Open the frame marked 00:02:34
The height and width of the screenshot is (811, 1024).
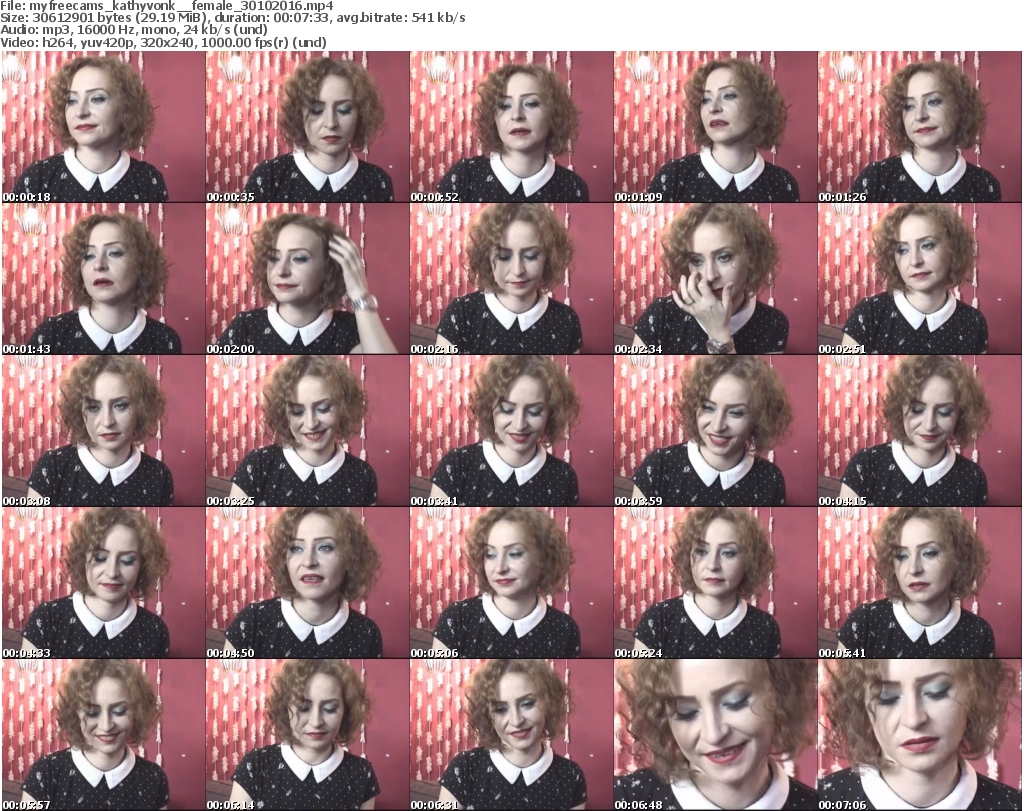click(x=715, y=279)
